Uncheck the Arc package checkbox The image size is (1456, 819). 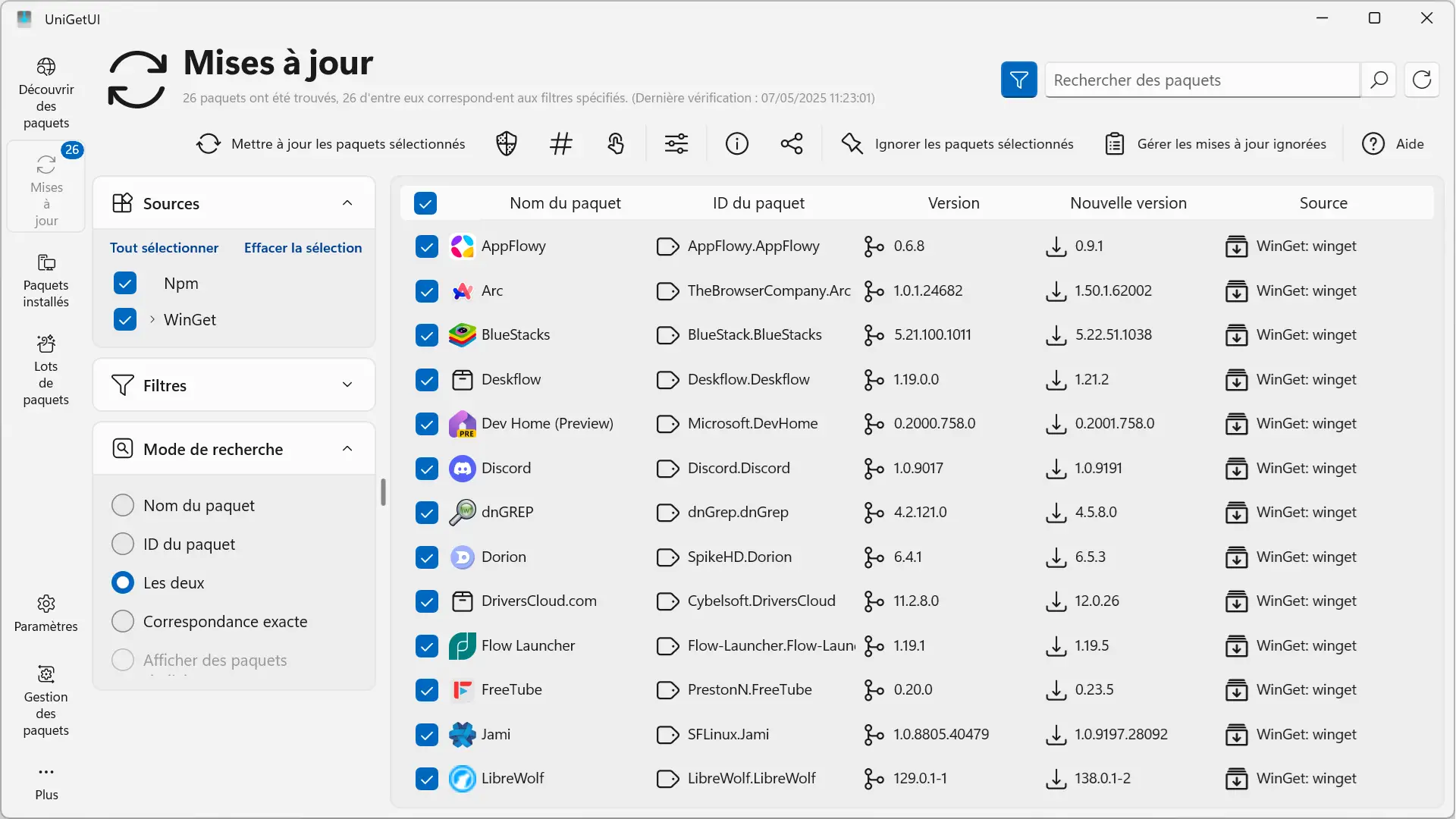pos(427,291)
